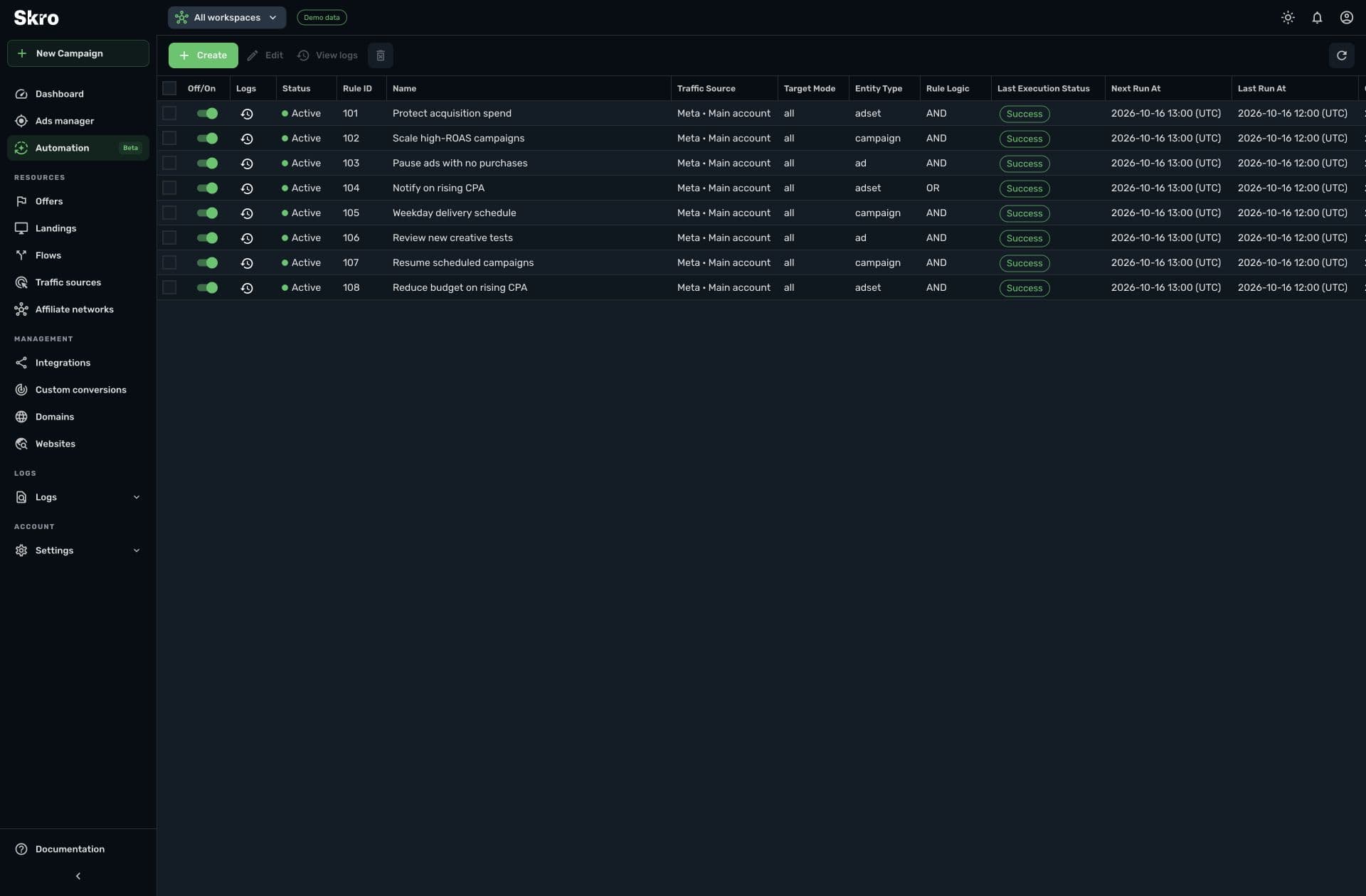This screenshot has width=1366, height=896.
Task: Click the View logs button
Action: 328,55
